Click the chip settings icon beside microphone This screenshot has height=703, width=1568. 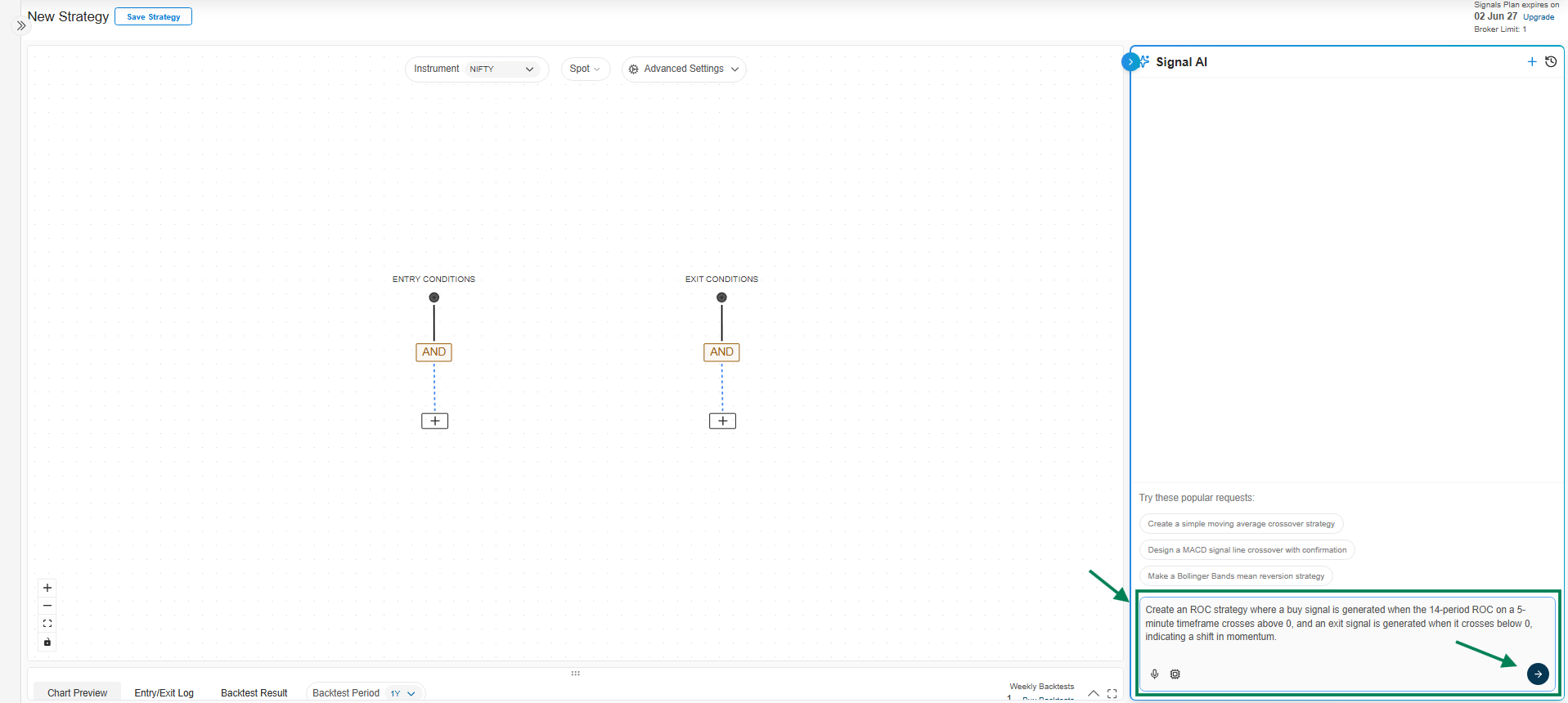(1175, 674)
